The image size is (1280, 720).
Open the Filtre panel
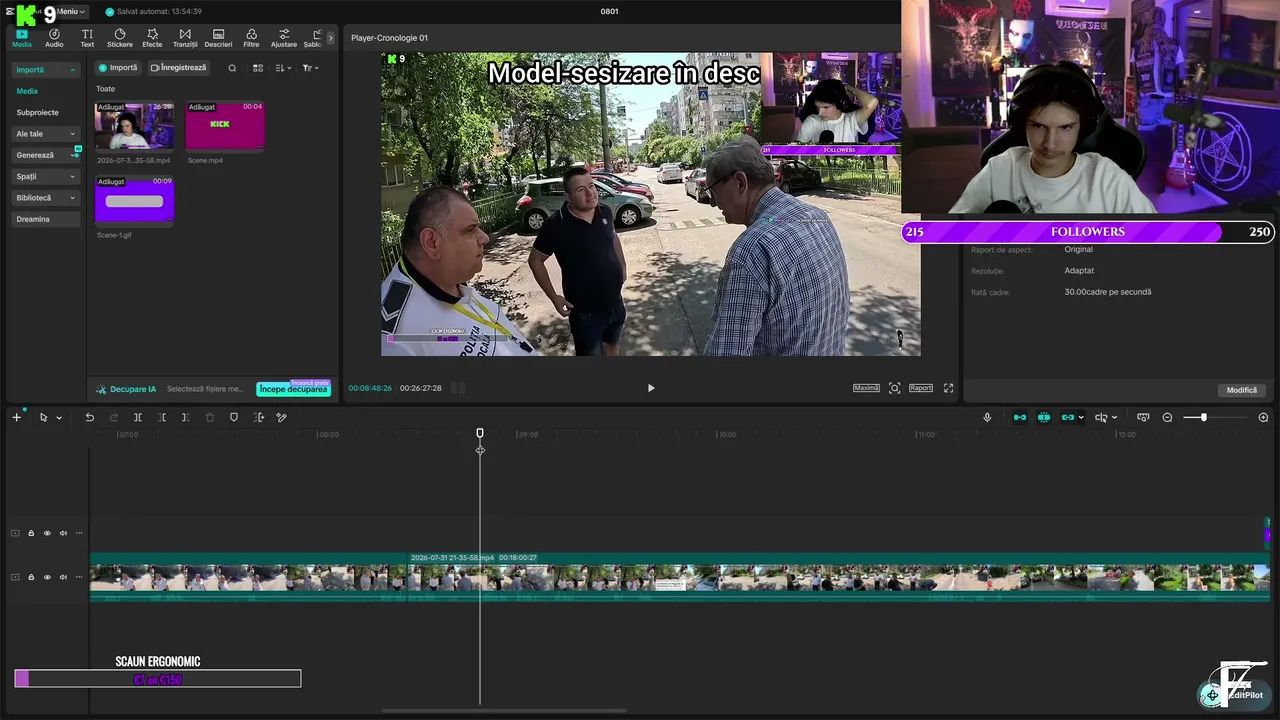pyautogui.click(x=251, y=38)
